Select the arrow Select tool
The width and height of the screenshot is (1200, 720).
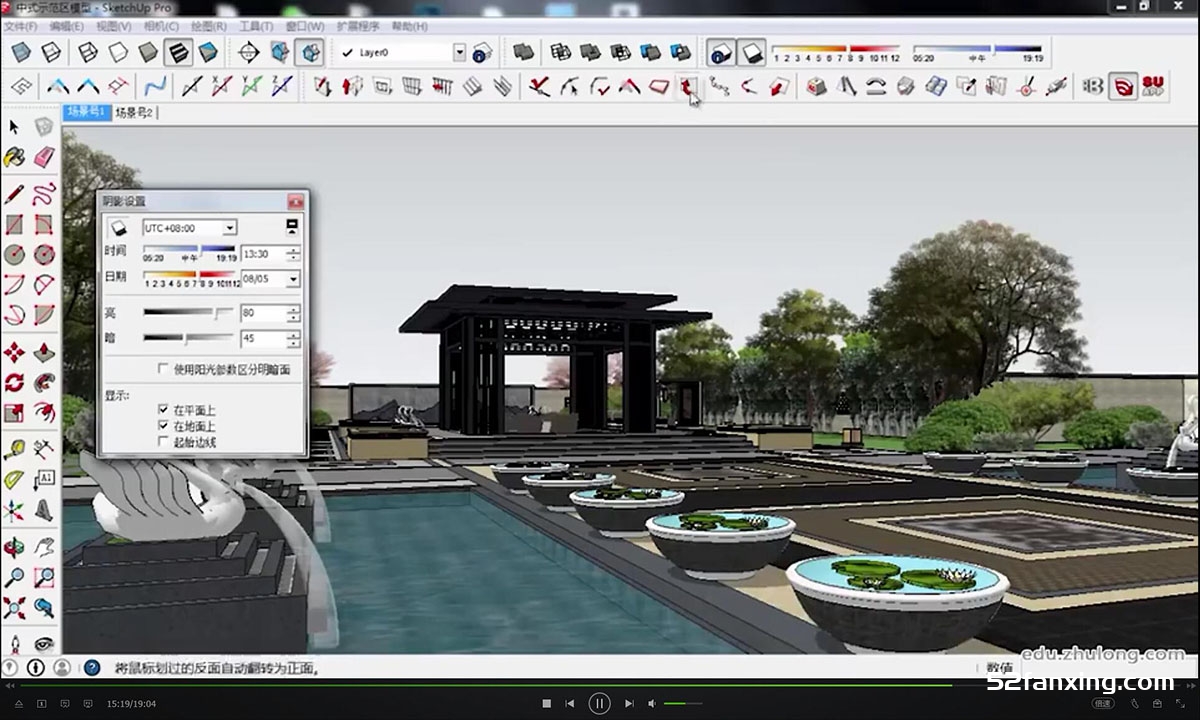tap(14, 127)
